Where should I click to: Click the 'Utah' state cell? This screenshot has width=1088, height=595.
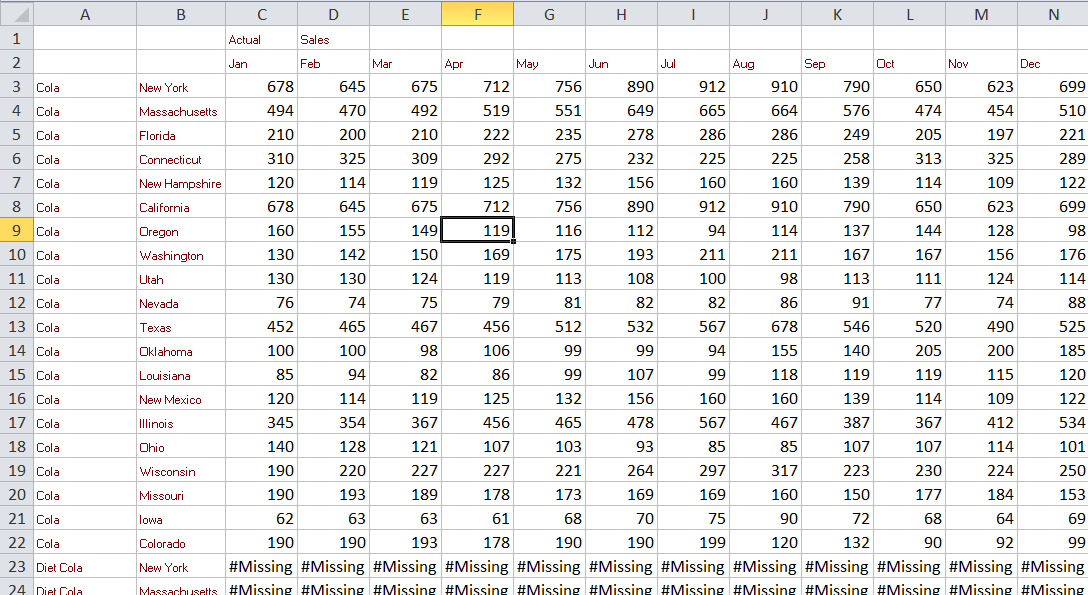181,279
